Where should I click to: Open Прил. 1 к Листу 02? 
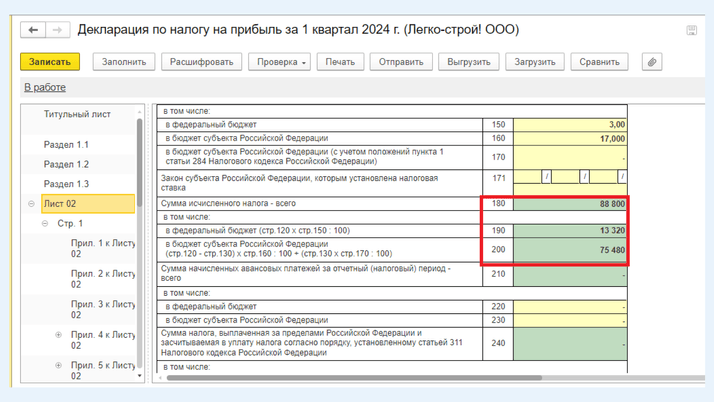pos(103,249)
